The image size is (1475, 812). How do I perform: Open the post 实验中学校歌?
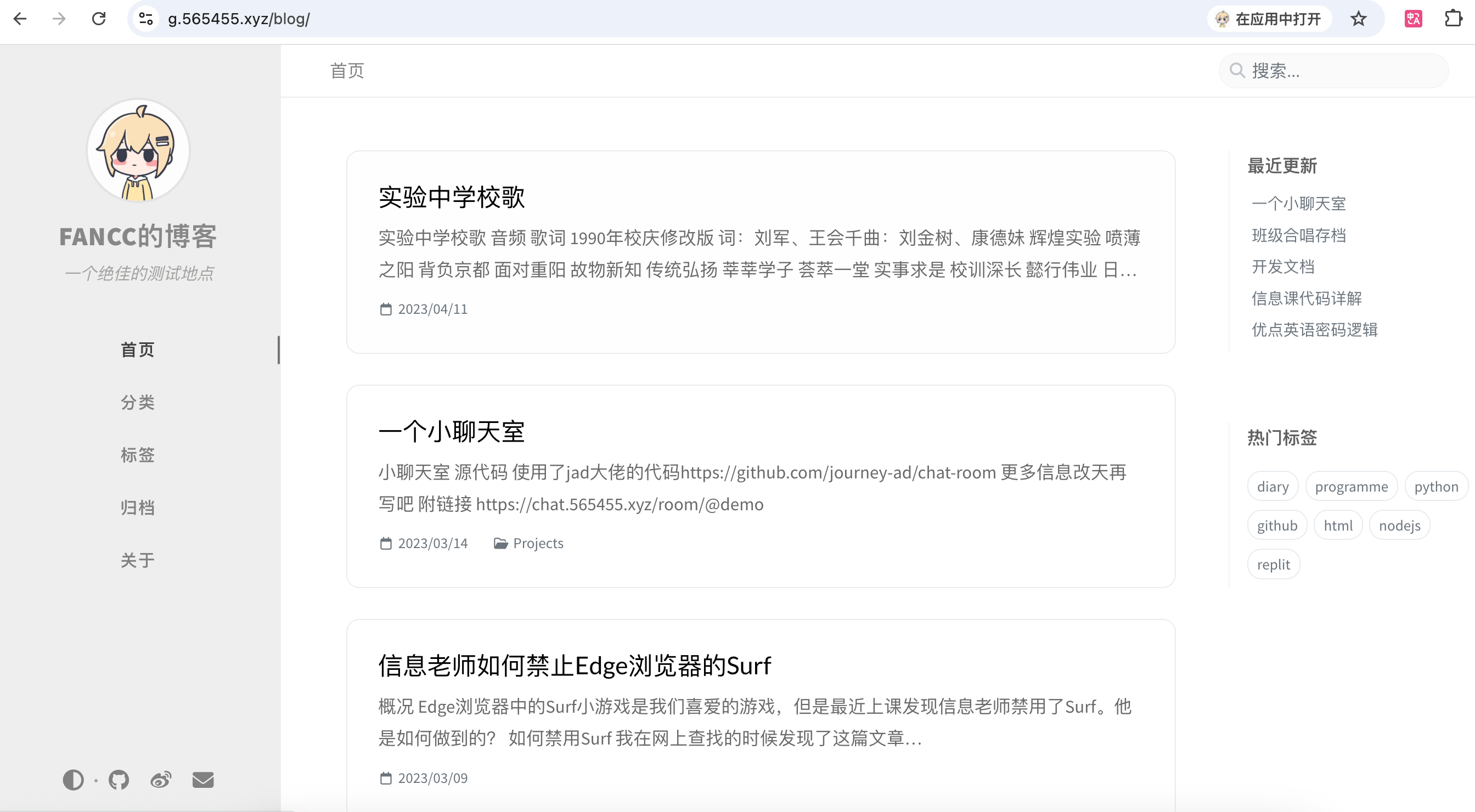[452, 197]
